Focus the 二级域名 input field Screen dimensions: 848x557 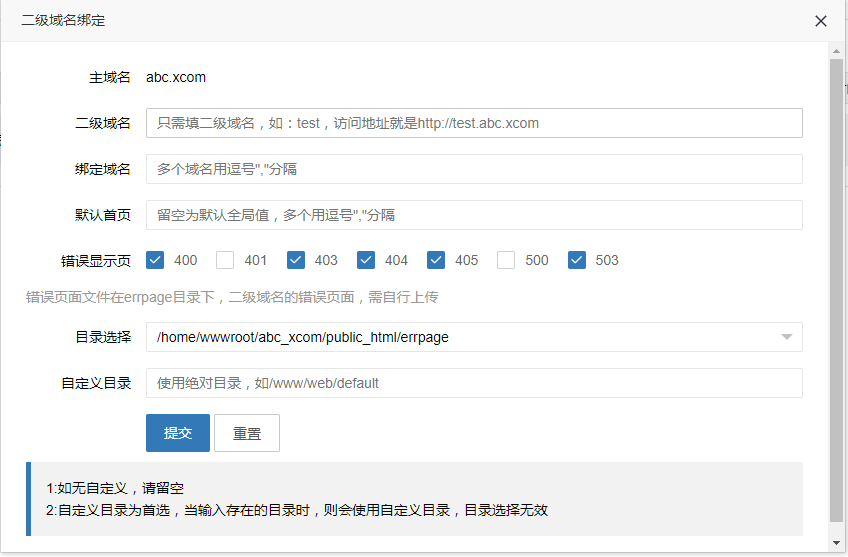pyautogui.click(x=473, y=123)
